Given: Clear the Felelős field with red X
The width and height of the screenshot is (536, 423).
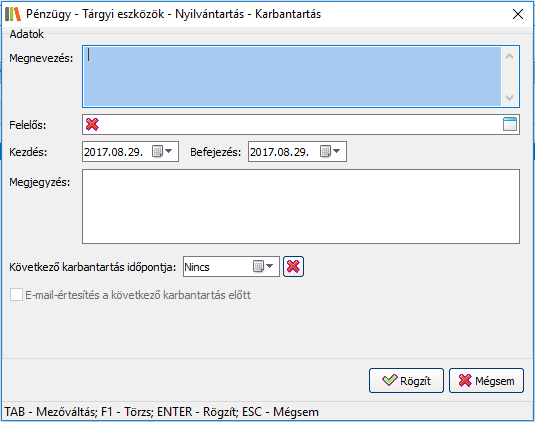Looking at the screenshot, I should click(x=92, y=124).
